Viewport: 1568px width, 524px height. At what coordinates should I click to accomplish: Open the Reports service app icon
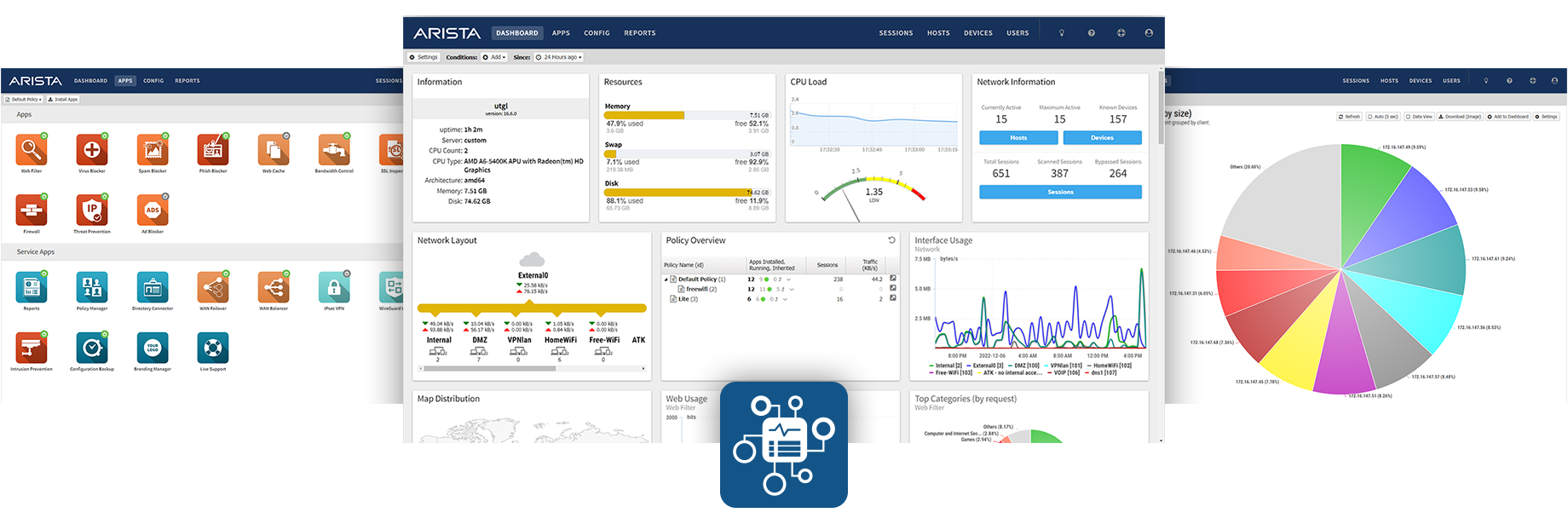(x=32, y=287)
